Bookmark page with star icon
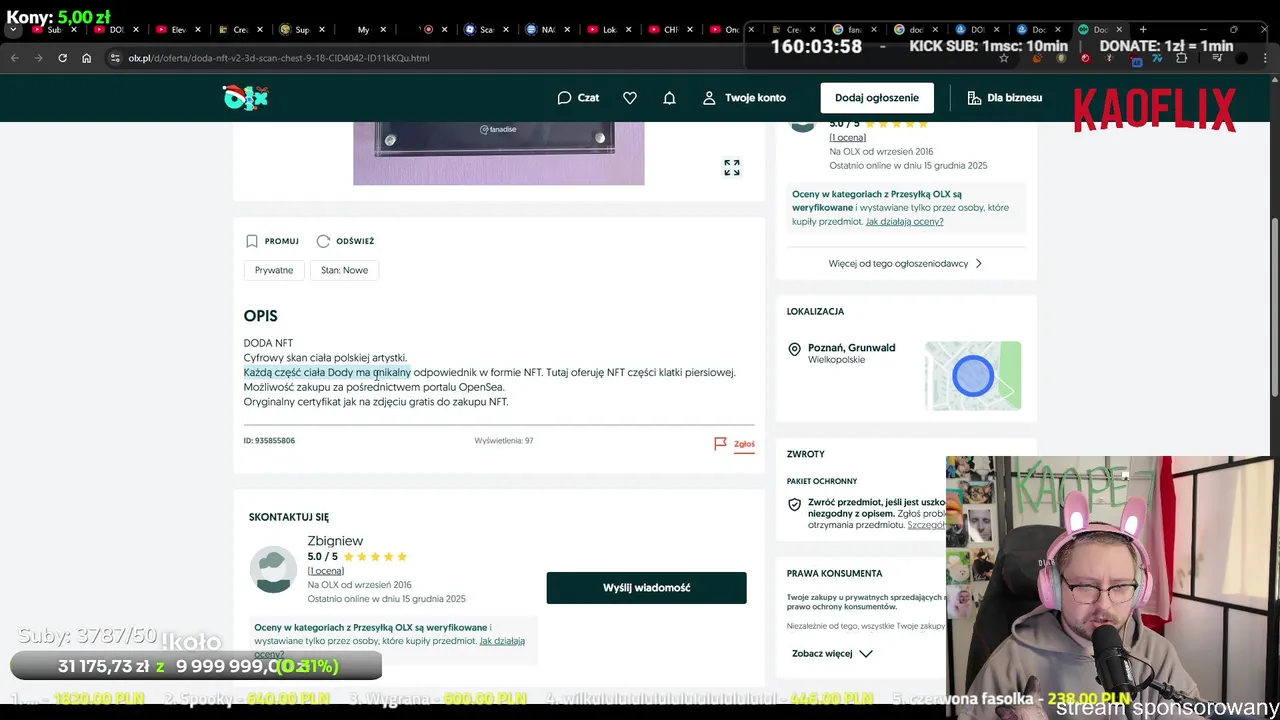The image size is (1280, 720). [x=1004, y=58]
